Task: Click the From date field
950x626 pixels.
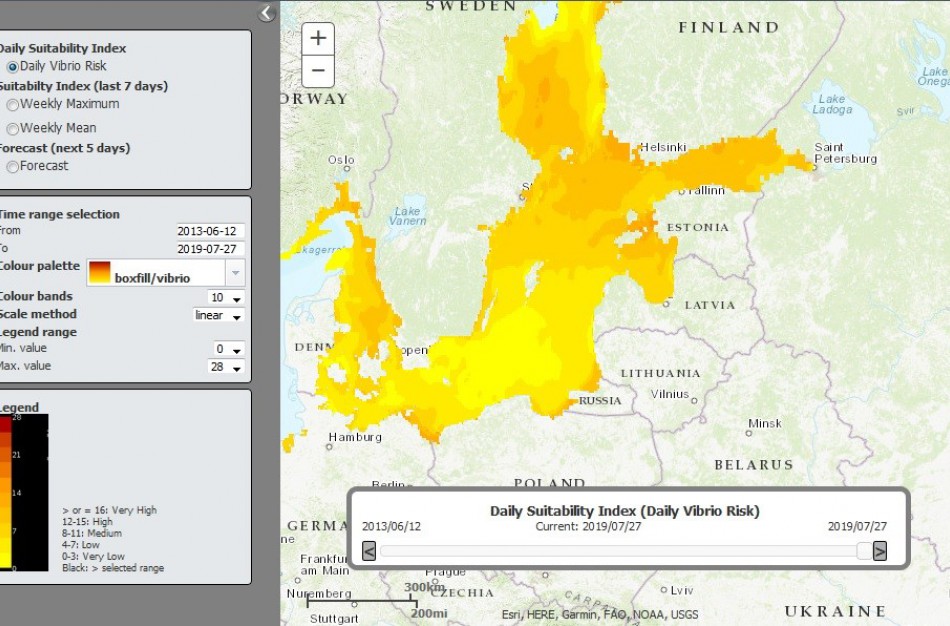Action: (x=211, y=231)
